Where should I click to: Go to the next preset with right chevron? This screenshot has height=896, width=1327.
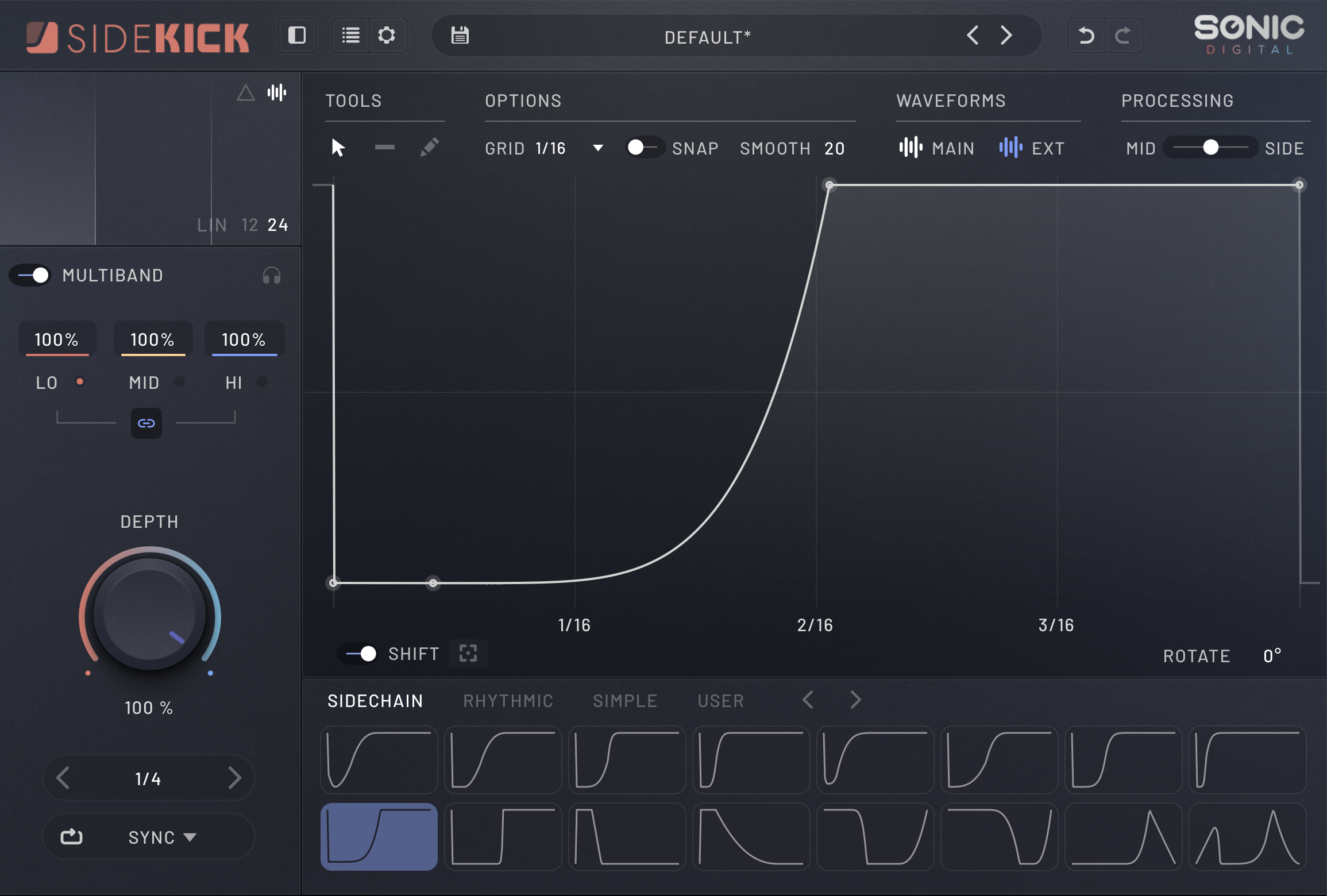[x=1006, y=36]
